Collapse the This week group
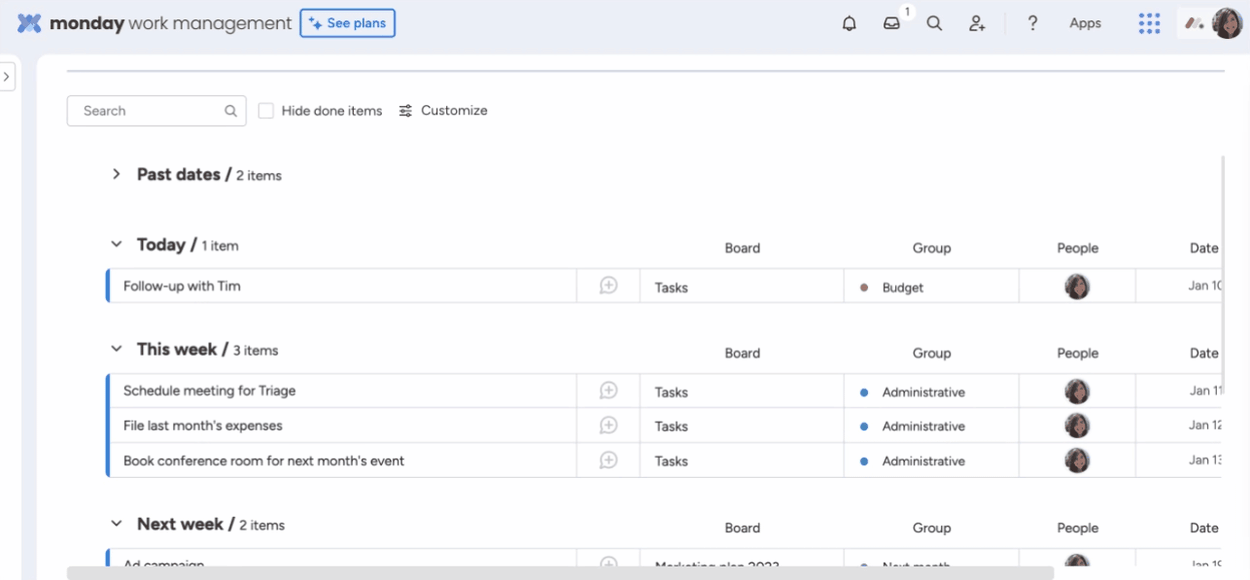Screen dimensions: 1250x580 (116, 350)
